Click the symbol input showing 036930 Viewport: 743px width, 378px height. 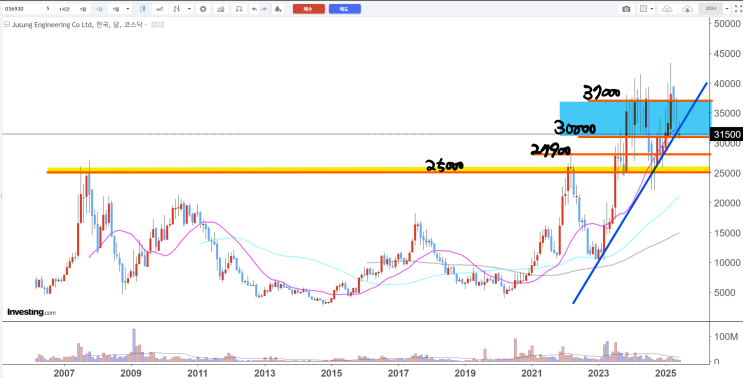[22, 9]
